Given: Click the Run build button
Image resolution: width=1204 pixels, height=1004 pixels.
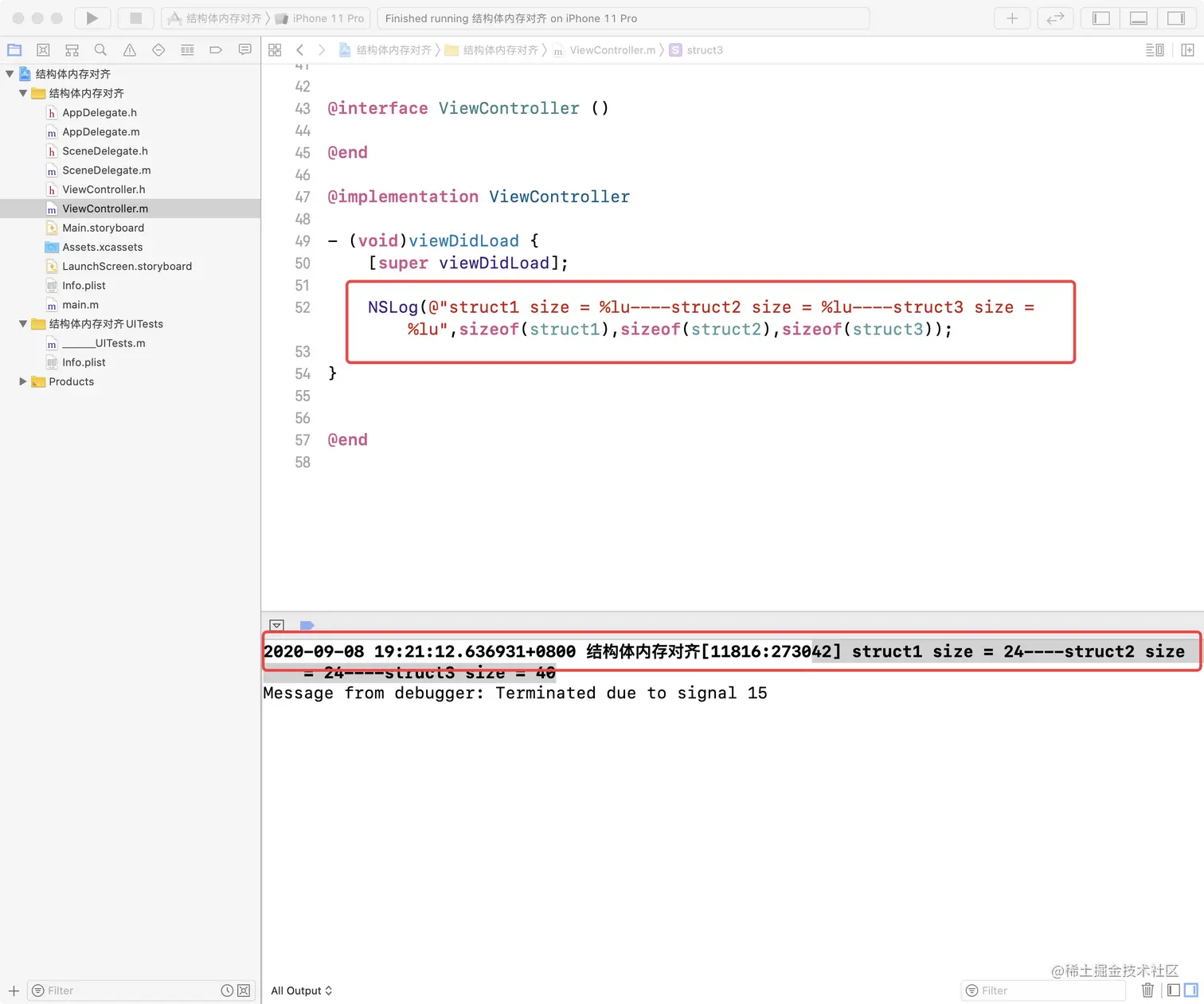Looking at the screenshot, I should pyautogui.click(x=92, y=18).
